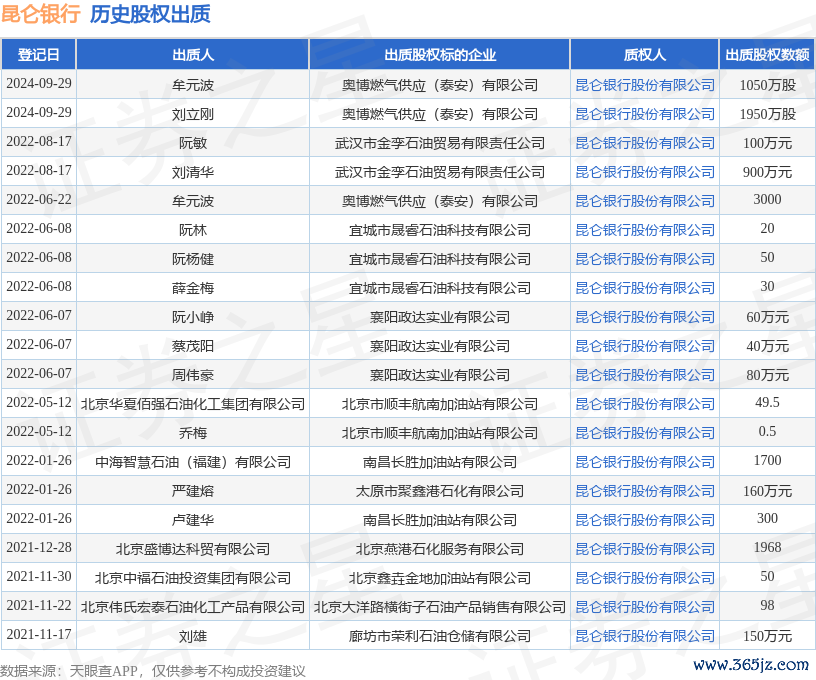This screenshot has width=816, height=680.
Task: Select pledgor name 阮林
Action: tap(193, 230)
